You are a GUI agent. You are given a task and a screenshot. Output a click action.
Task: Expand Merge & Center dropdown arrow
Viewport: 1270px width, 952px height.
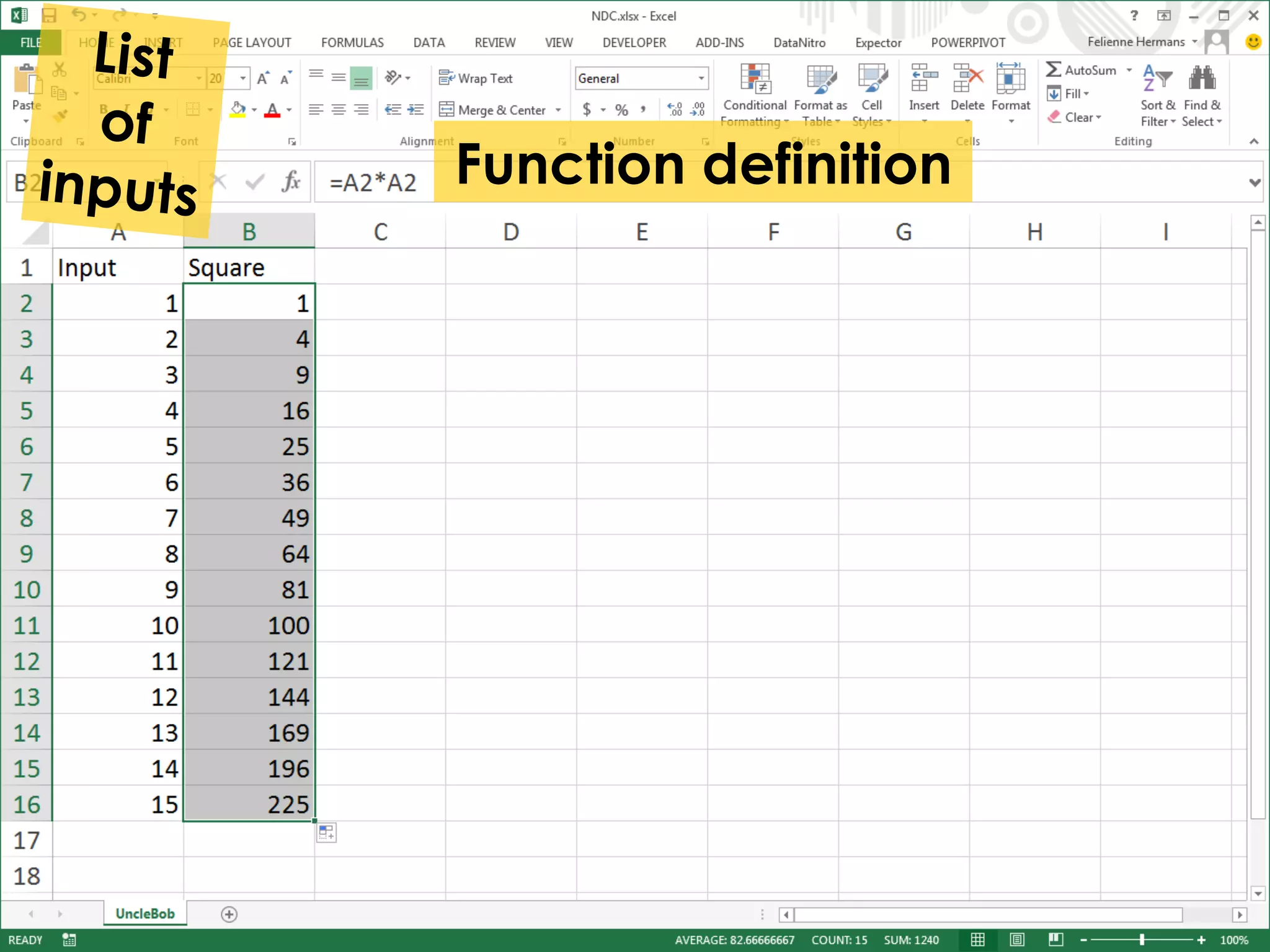pos(559,110)
